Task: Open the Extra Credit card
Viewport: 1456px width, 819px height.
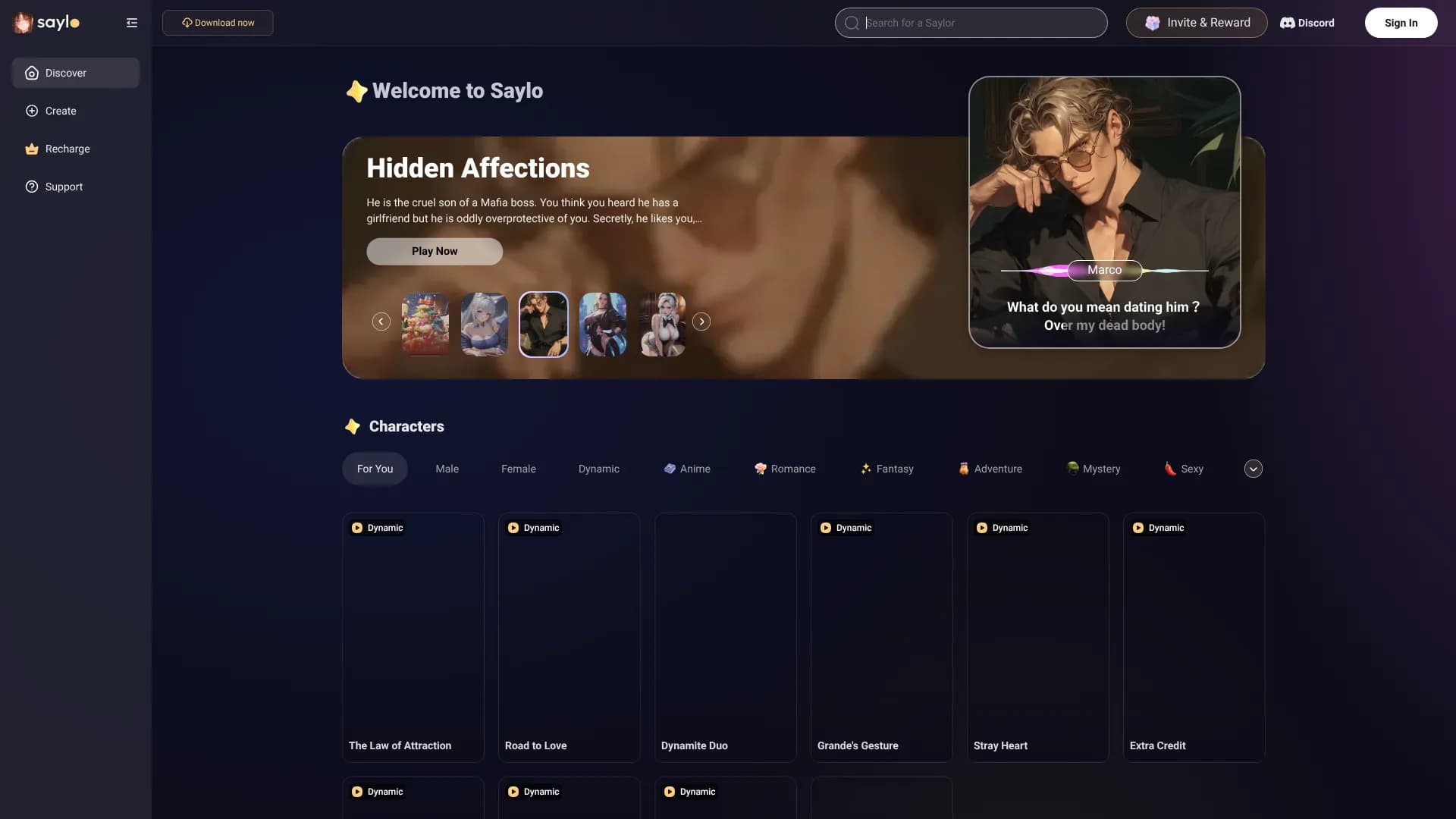Action: click(x=1194, y=638)
